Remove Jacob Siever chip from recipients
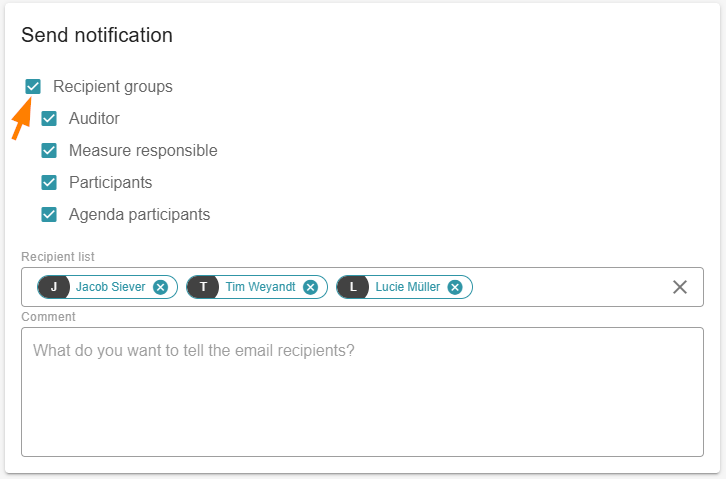The image size is (726, 479). pos(160,287)
